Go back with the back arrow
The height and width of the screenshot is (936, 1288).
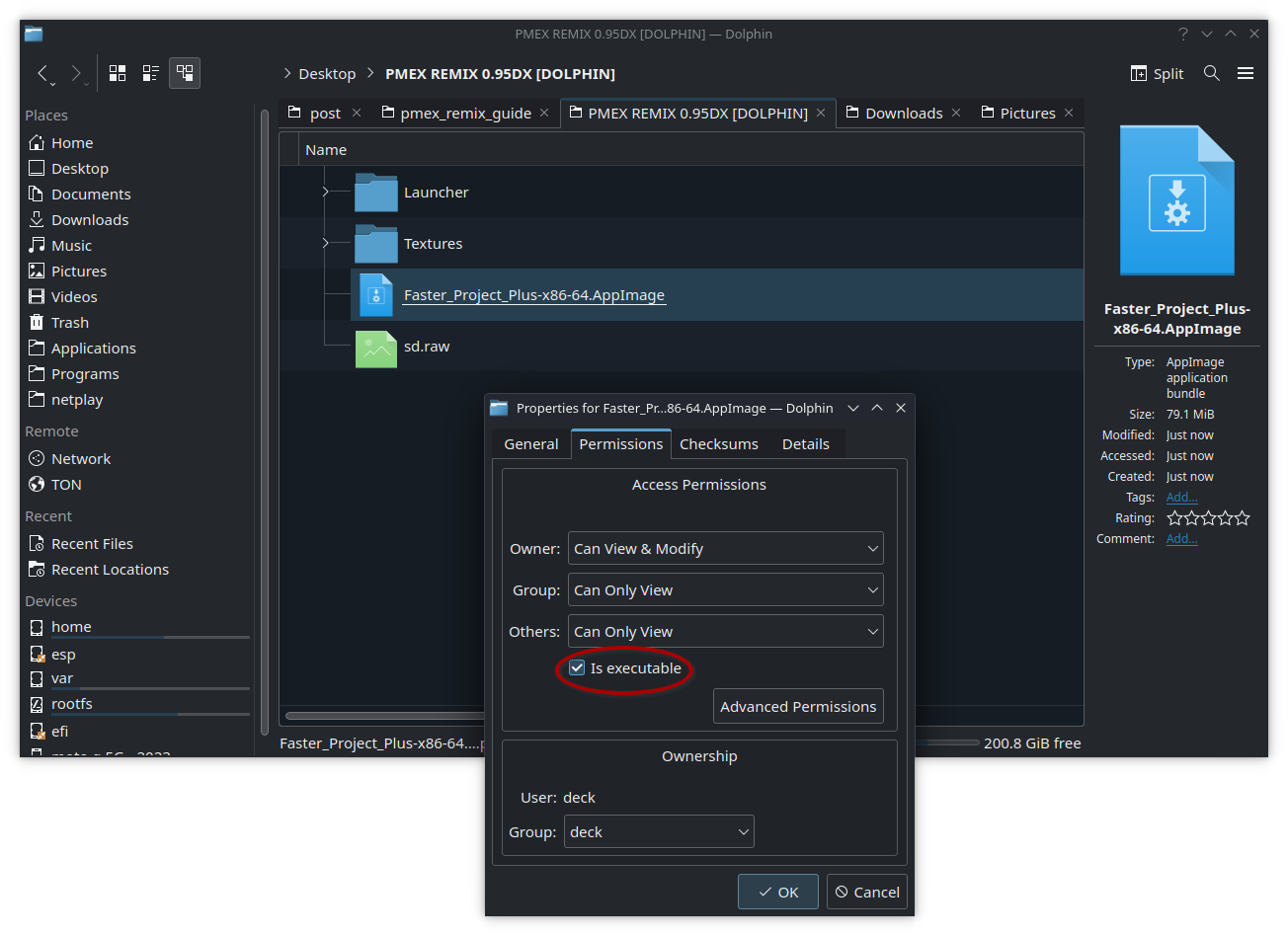43,73
